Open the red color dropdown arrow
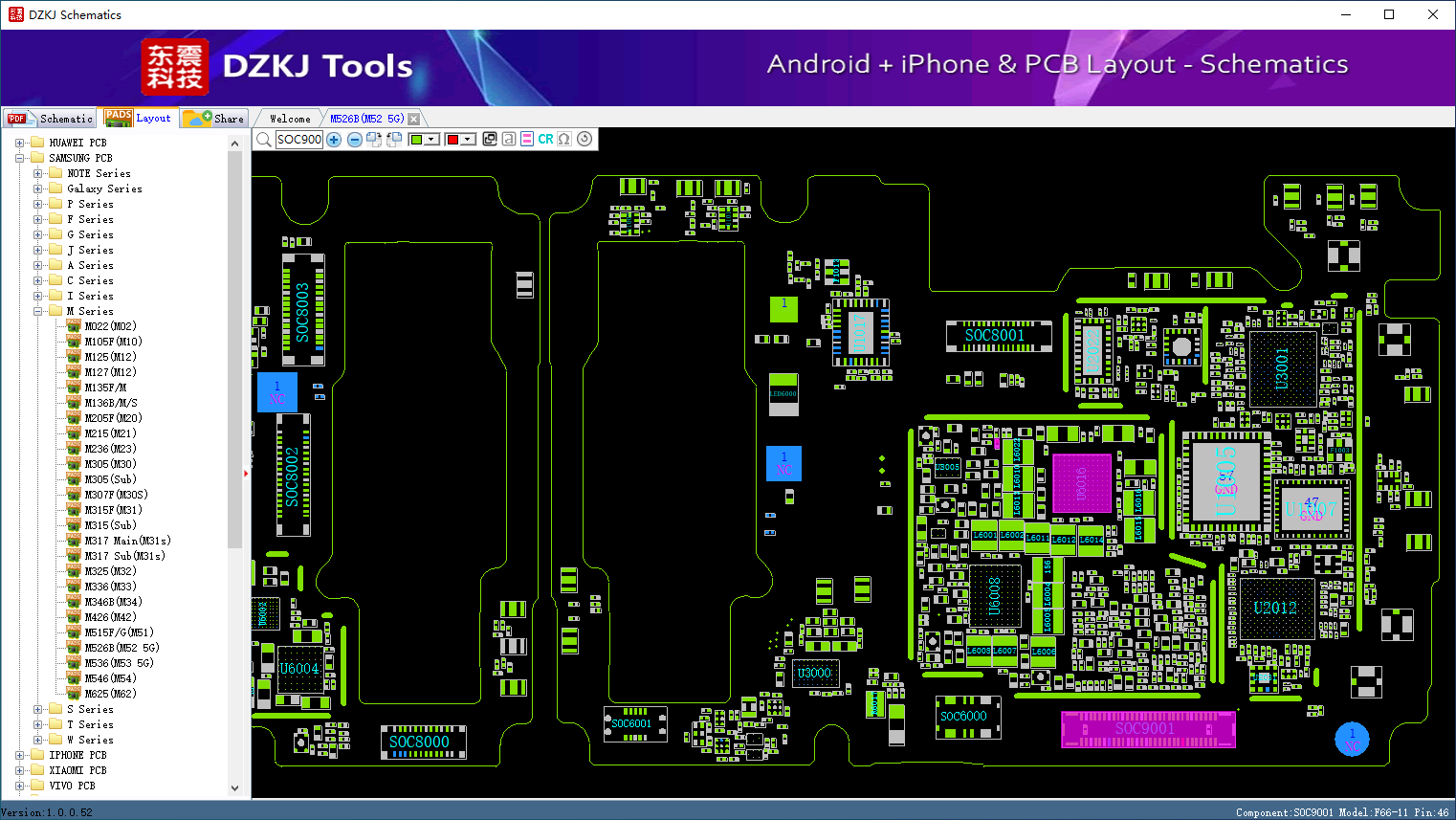Viewport: 1456px width, 820px height. 468,140
